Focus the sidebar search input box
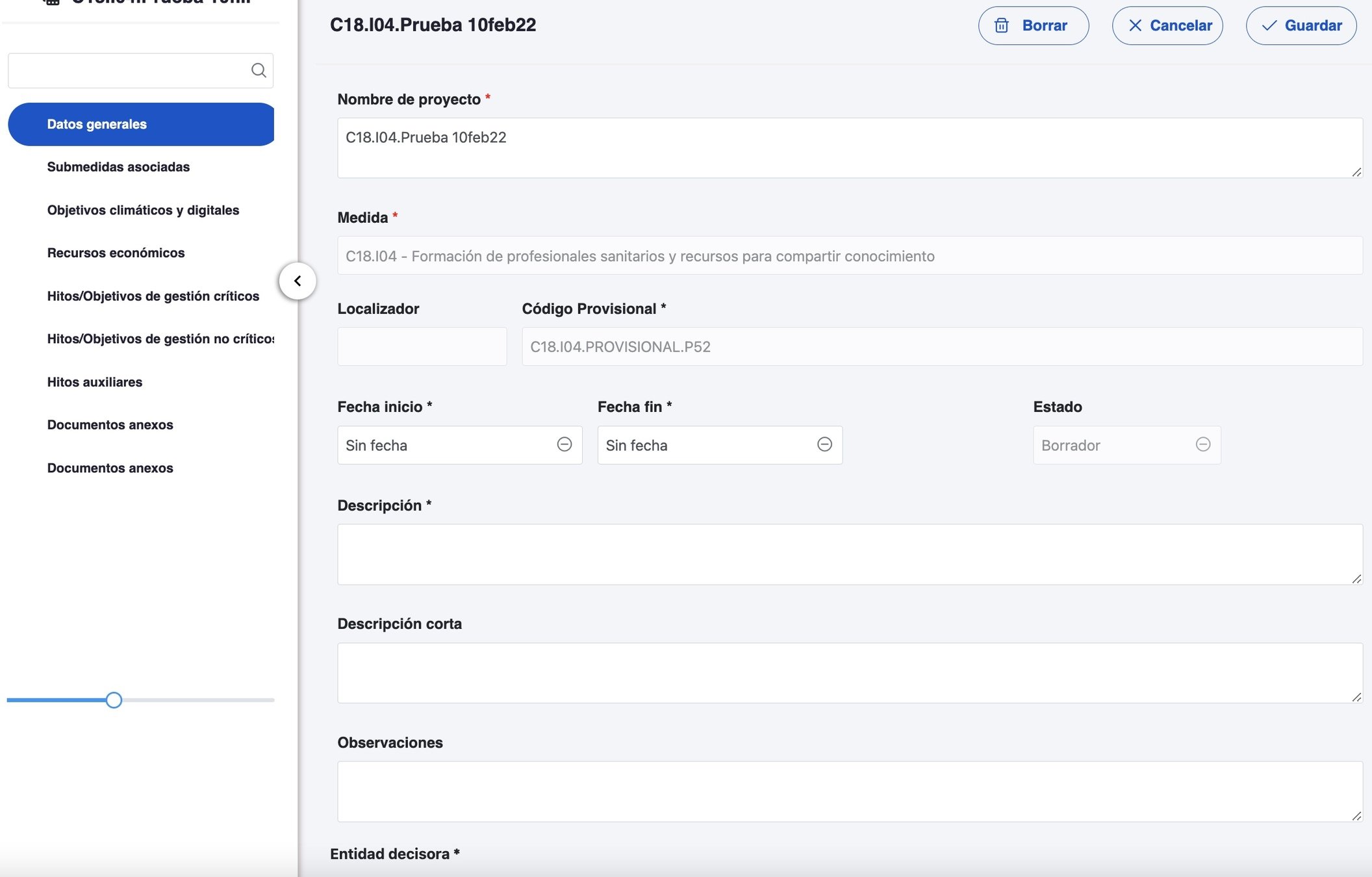The height and width of the screenshot is (877, 1372). pos(127,70)
